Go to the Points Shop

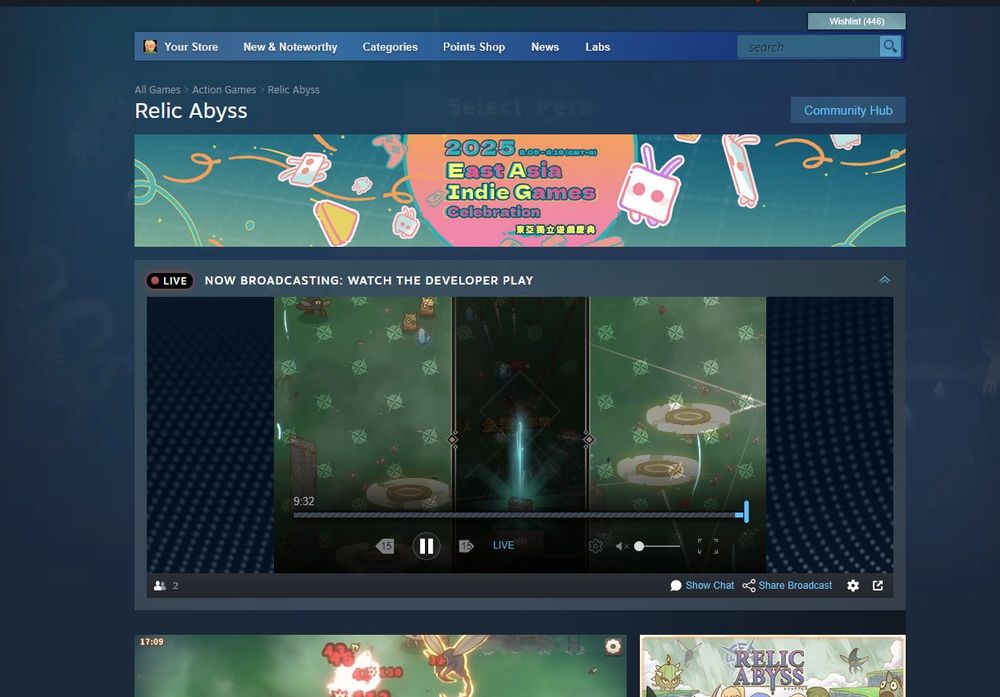click(474, 47)
